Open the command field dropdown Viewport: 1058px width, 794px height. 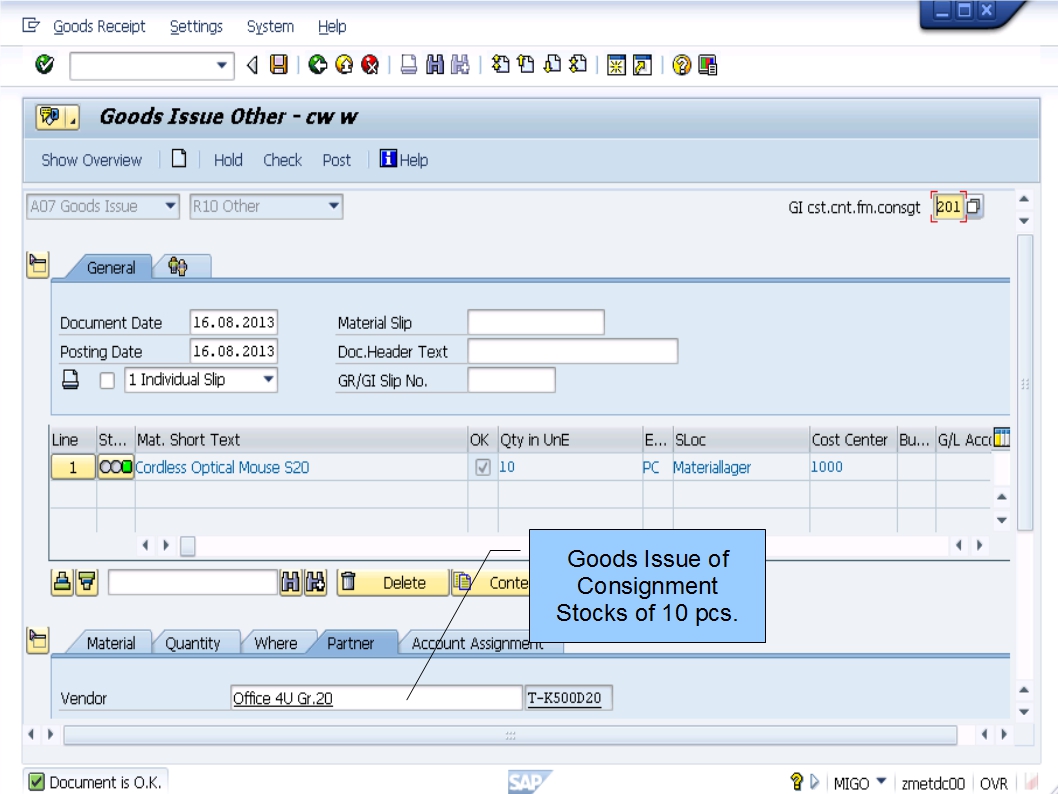(x=221, y=65)
